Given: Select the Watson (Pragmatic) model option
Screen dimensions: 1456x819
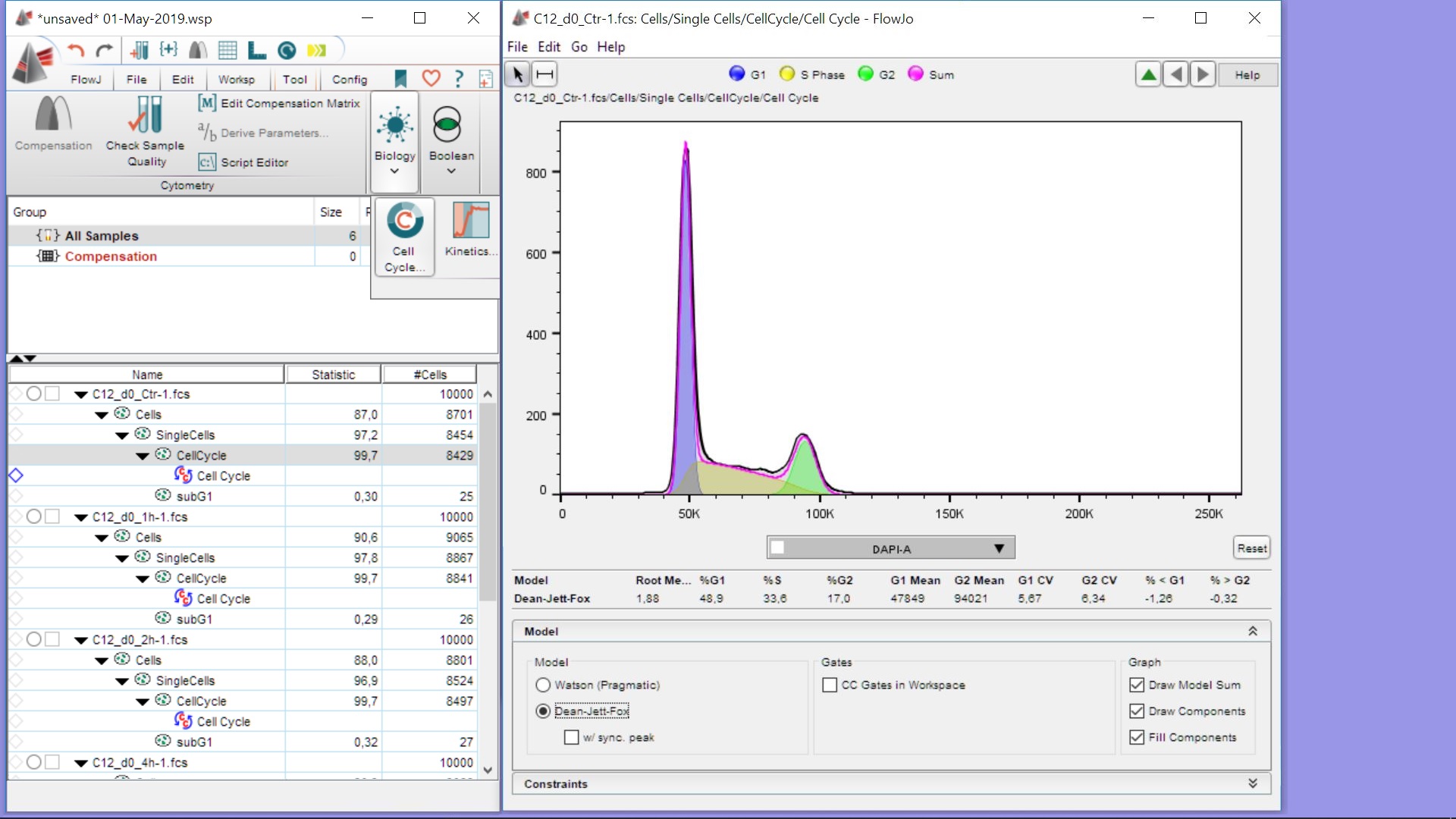Looking at the screenshot, I should [x=543, y=685].
